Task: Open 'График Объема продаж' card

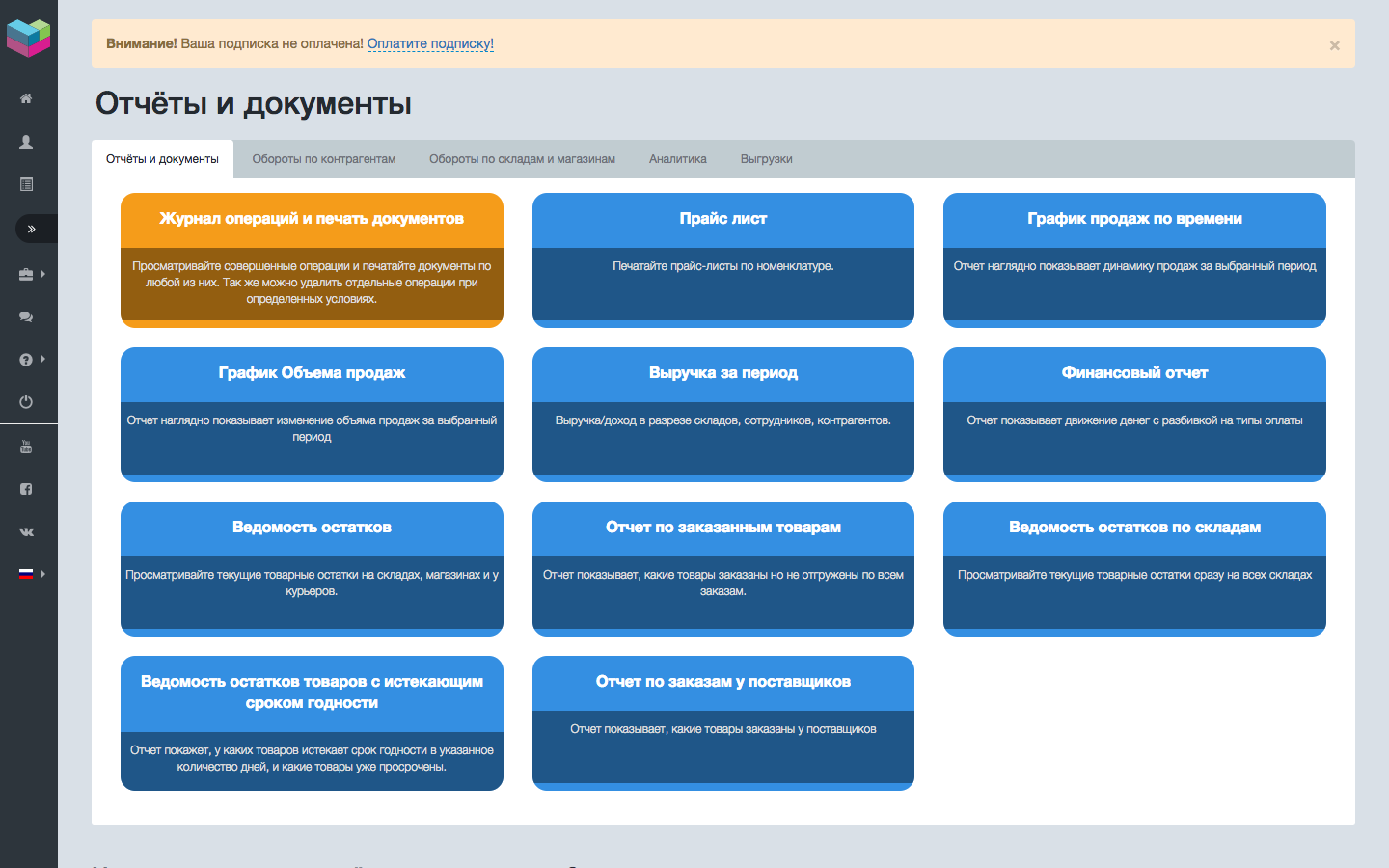Action: (x=312, y=415)
